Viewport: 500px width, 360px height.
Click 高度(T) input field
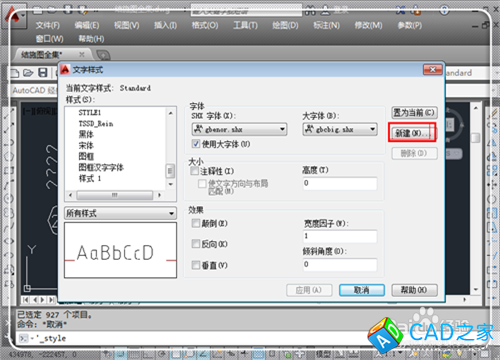(x=340, y=183)
